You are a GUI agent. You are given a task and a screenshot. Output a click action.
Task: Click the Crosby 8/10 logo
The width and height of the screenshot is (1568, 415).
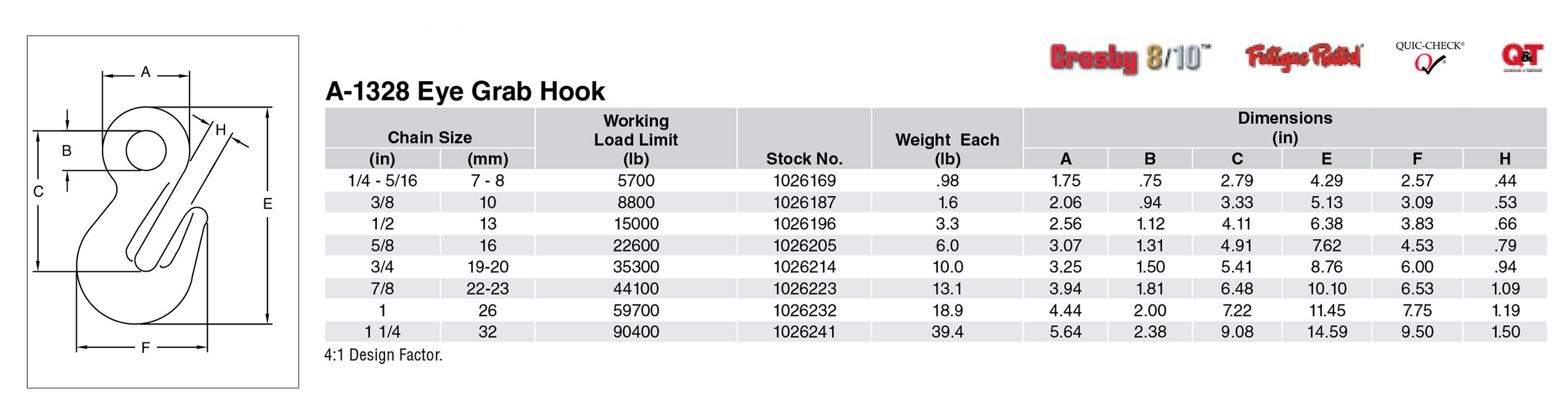tap(1130, 58)
